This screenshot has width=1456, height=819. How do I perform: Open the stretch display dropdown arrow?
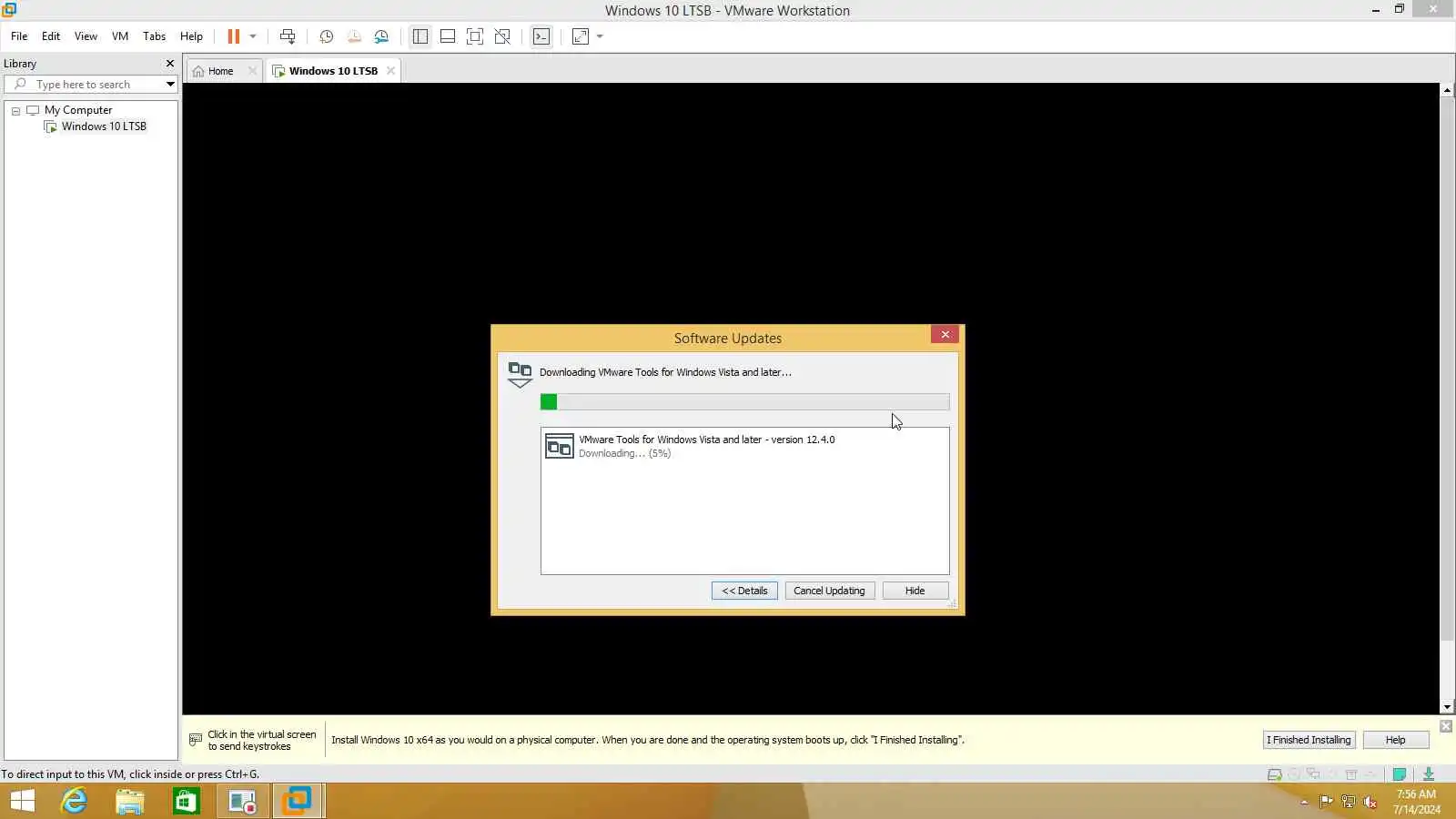(x=600, y=36)
